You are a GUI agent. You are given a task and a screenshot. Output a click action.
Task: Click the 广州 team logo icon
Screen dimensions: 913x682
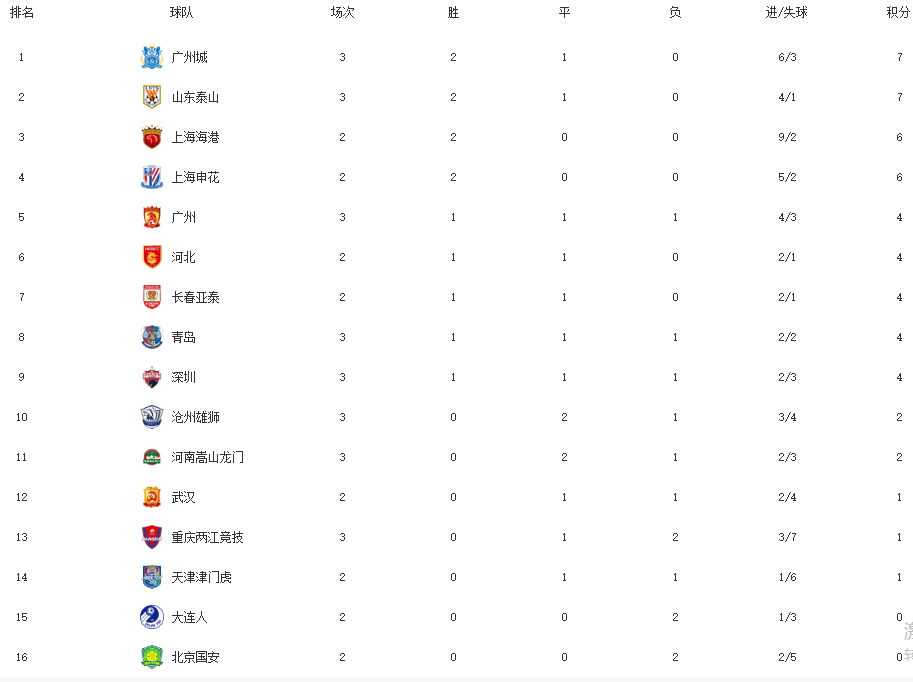tap(152, 217)
